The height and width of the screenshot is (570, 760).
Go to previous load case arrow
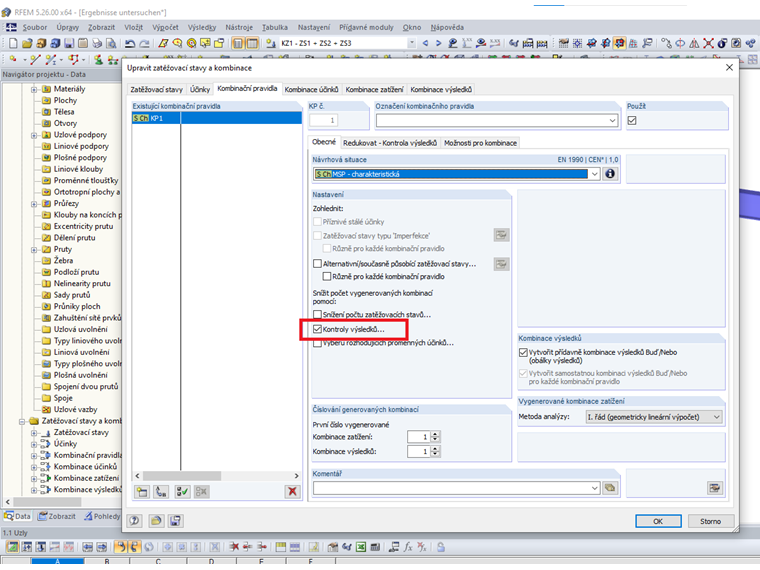point(425,43)
